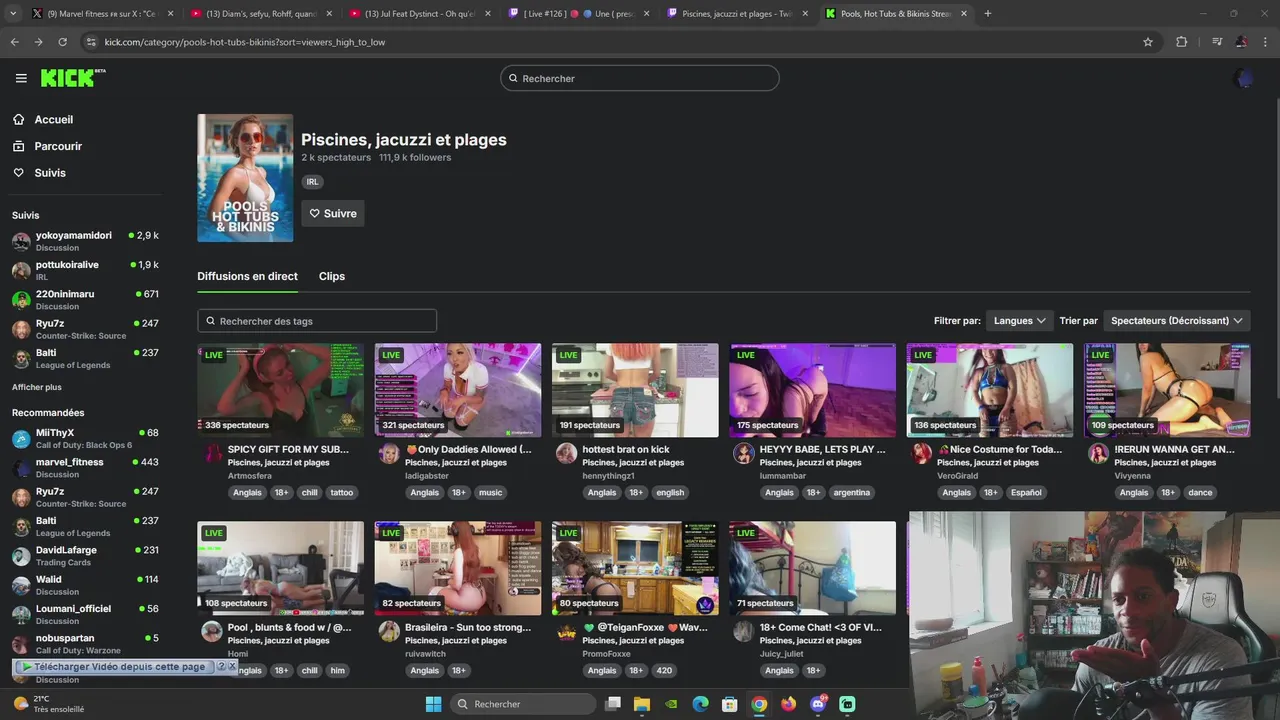Open the Walid recommended channel
This screenshot has width=1280, height=720.
pos(85,585)
